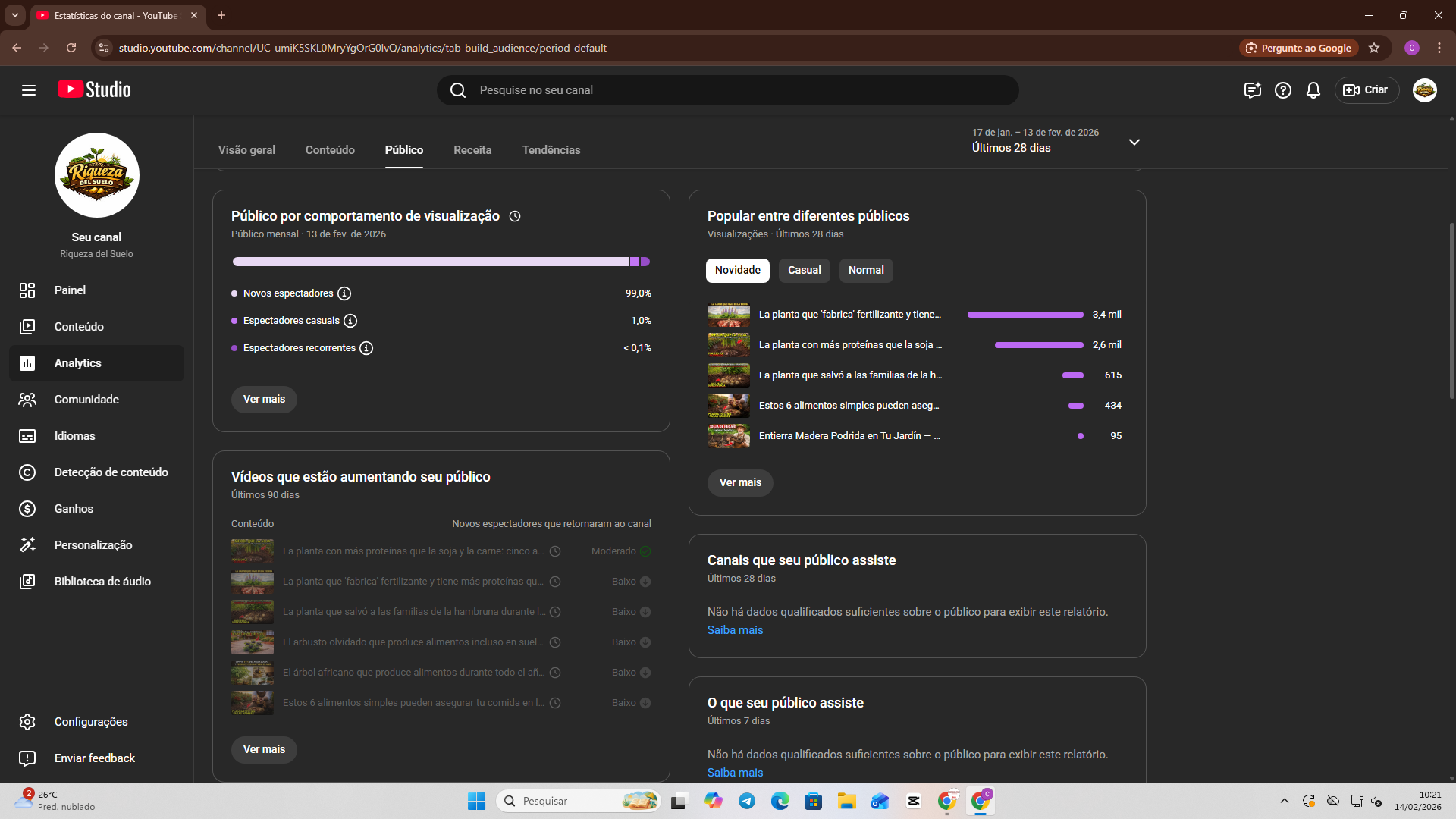Image resolution: width=1456 pixels, height=819 pixels.
Task: Open Detecção de conteúdo sidebar item
Action: click(111, 472)
